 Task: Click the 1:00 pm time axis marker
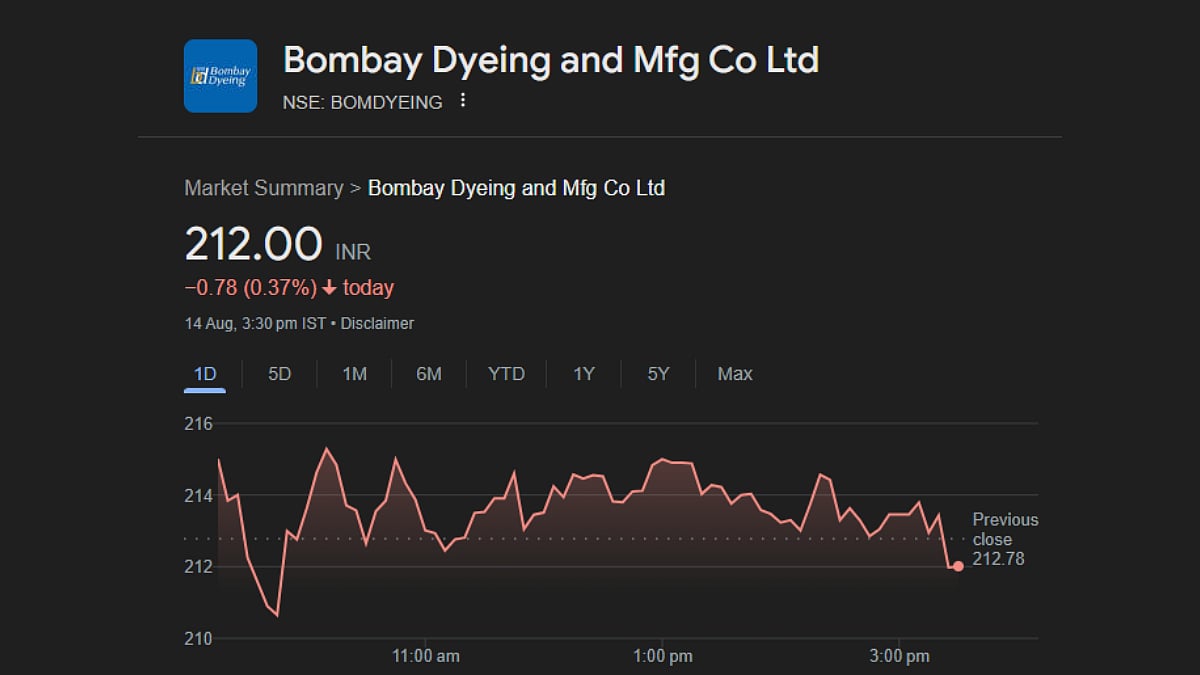tap(662, 656)
